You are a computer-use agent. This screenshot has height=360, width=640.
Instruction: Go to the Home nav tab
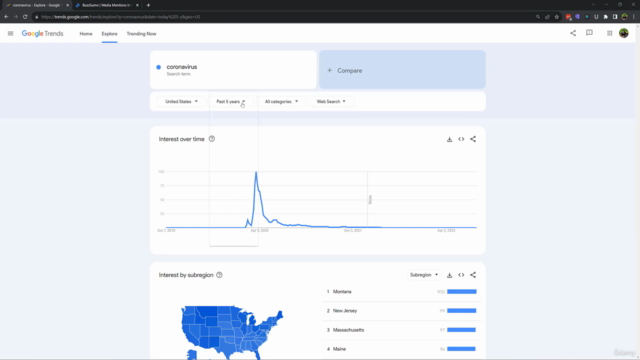coord(86,34)
